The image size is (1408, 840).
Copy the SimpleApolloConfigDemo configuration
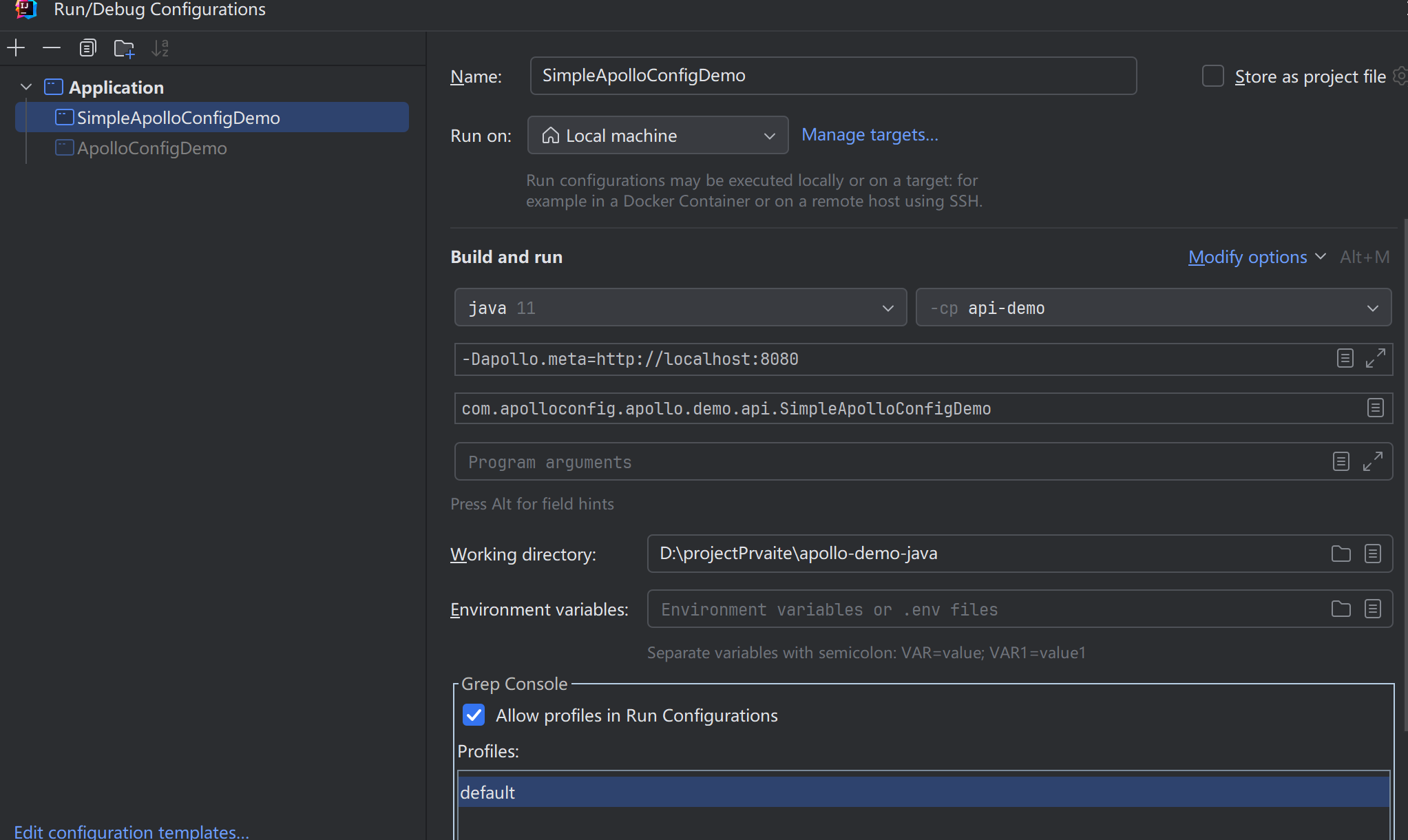(x=88, y=48)
